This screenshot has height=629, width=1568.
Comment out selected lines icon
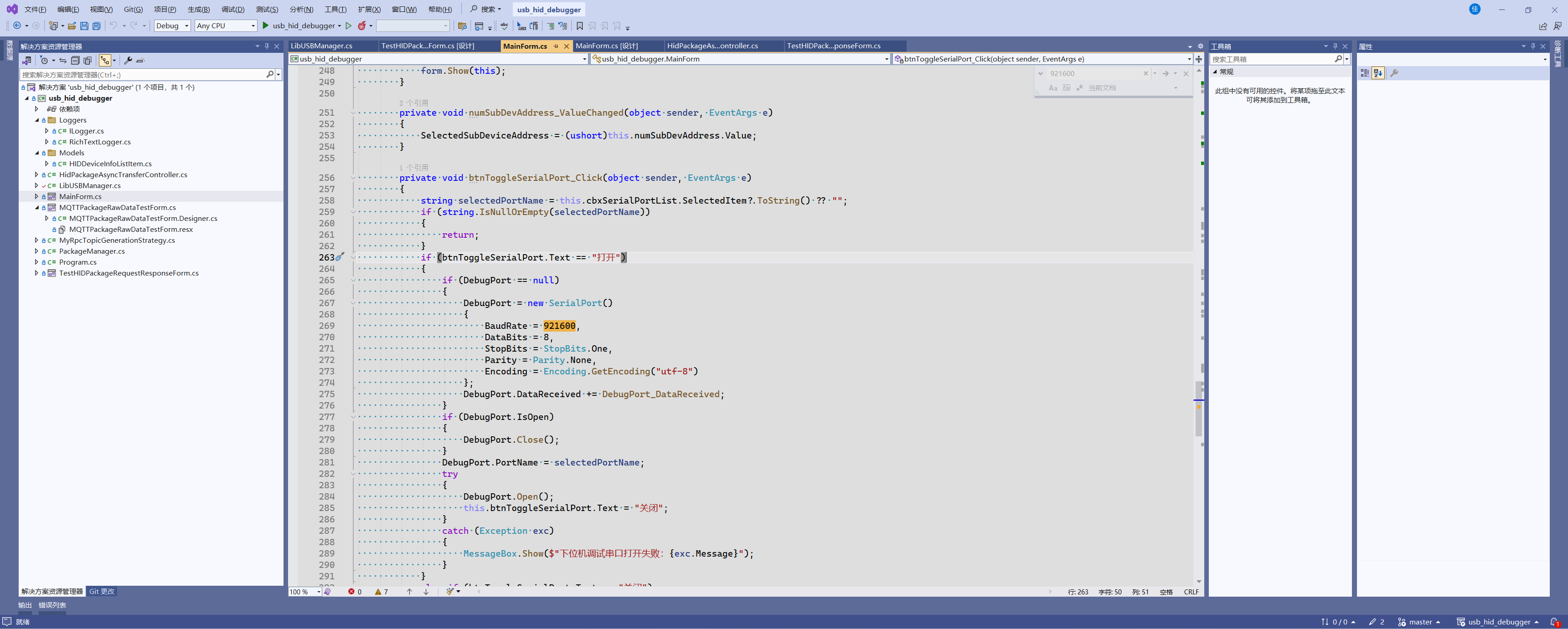pos(550,26)
